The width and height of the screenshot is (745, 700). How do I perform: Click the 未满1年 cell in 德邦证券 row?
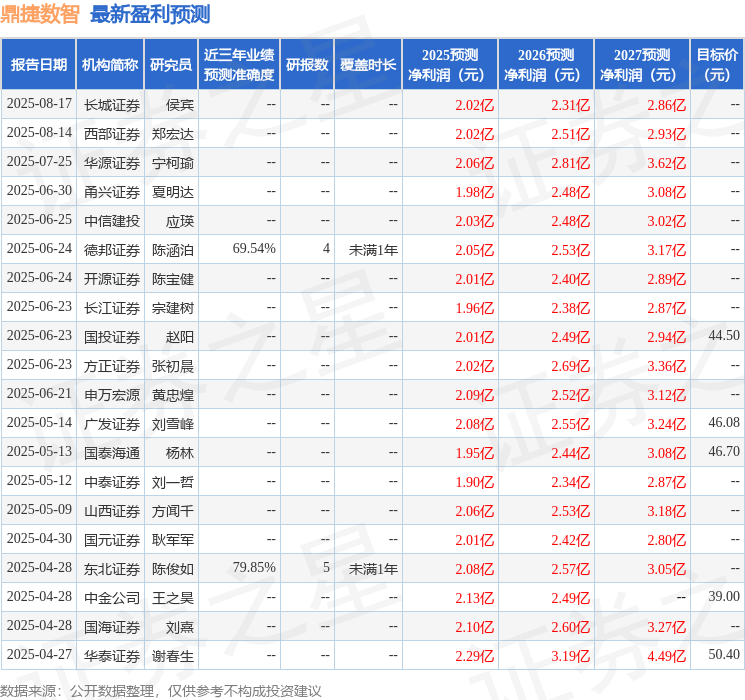pos(373,250)
